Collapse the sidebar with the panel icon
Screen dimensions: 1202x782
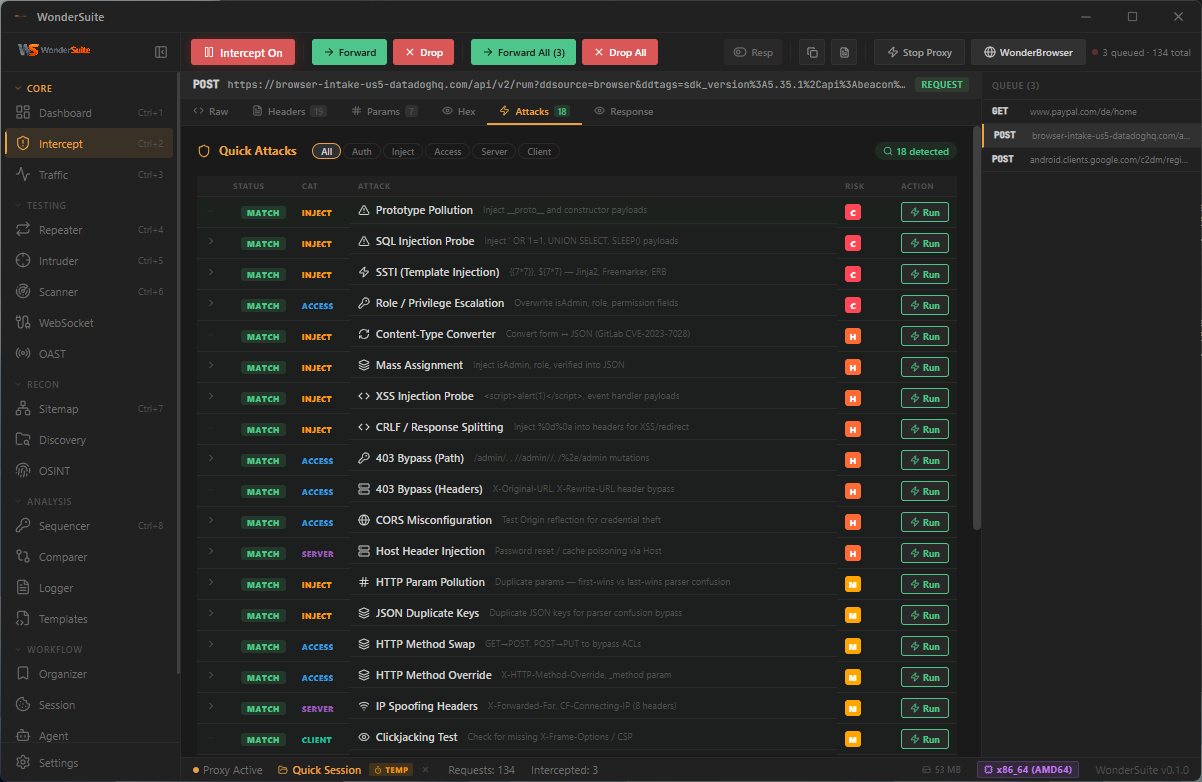point(161,52)
